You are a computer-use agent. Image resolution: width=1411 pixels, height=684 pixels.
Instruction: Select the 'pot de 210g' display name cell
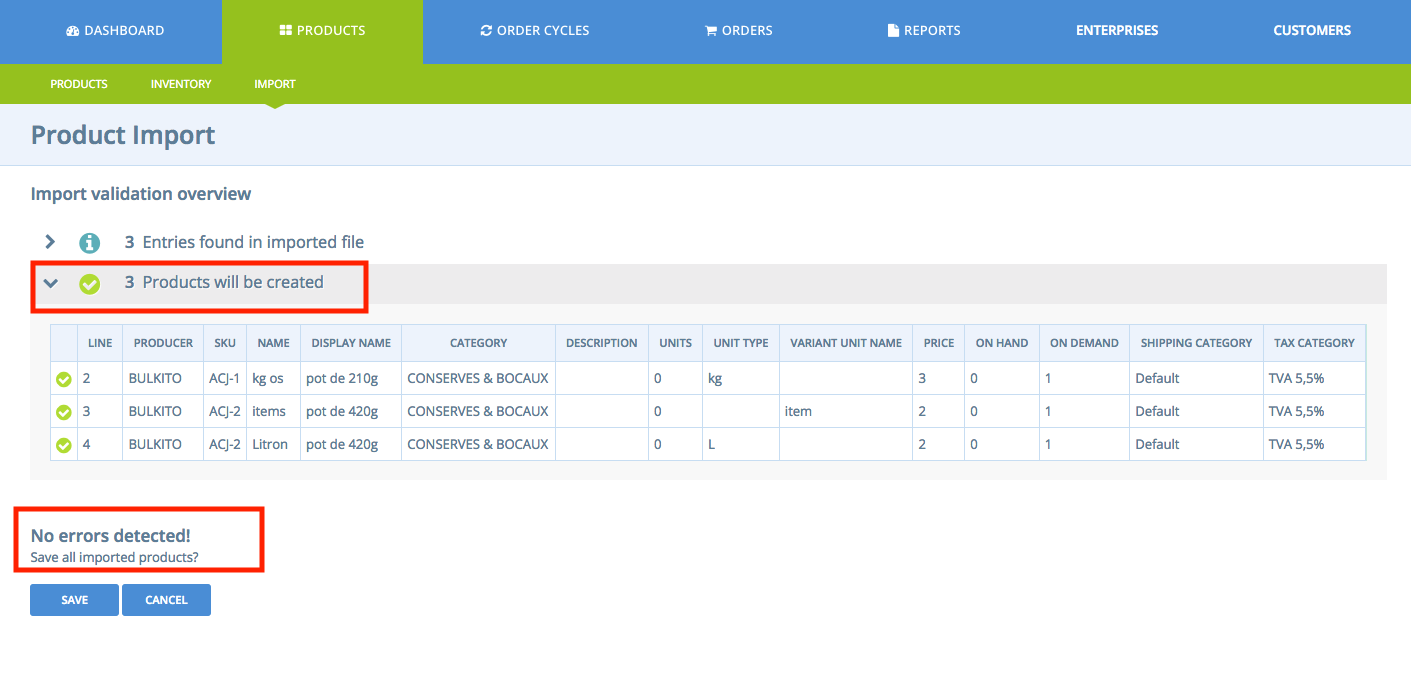tap(343, 378)
